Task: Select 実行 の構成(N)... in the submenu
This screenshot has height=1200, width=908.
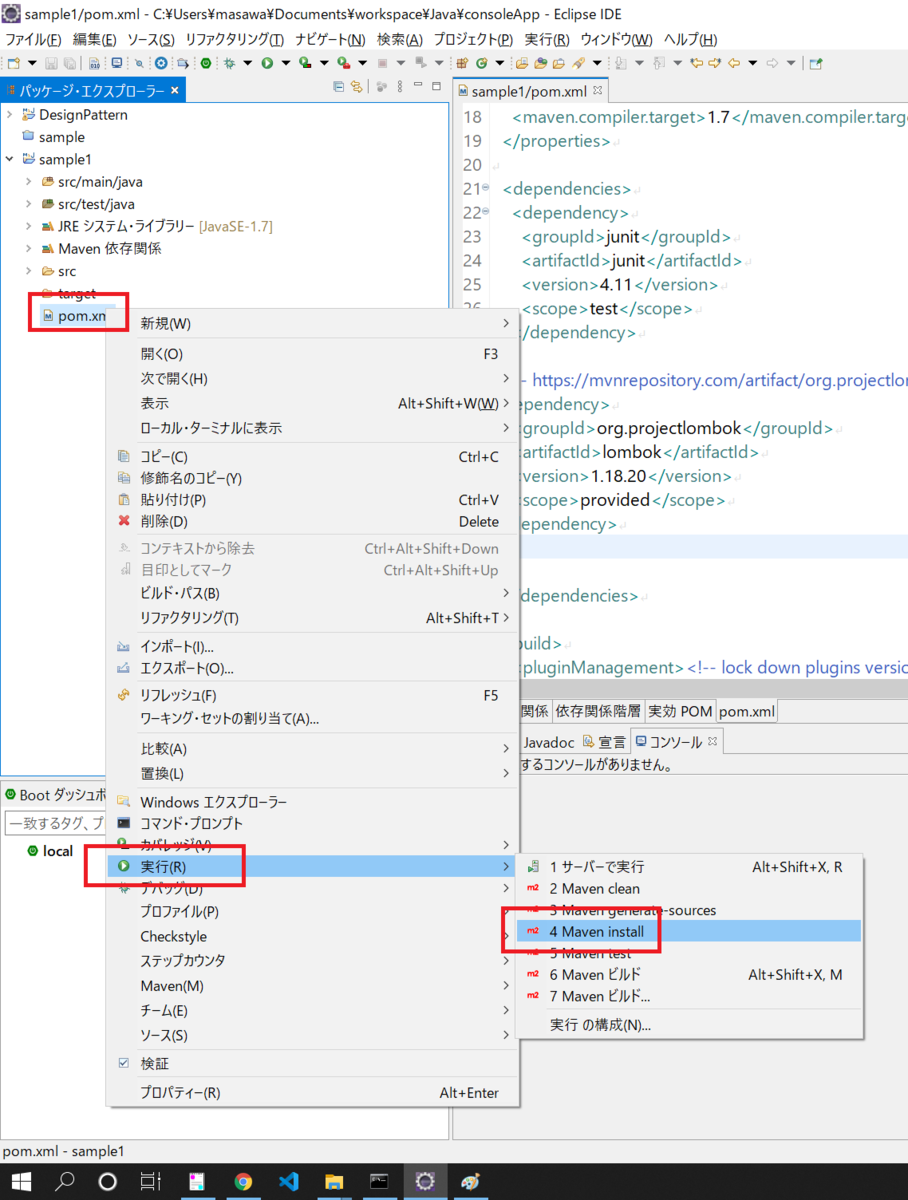Action: pos(688,1025)
